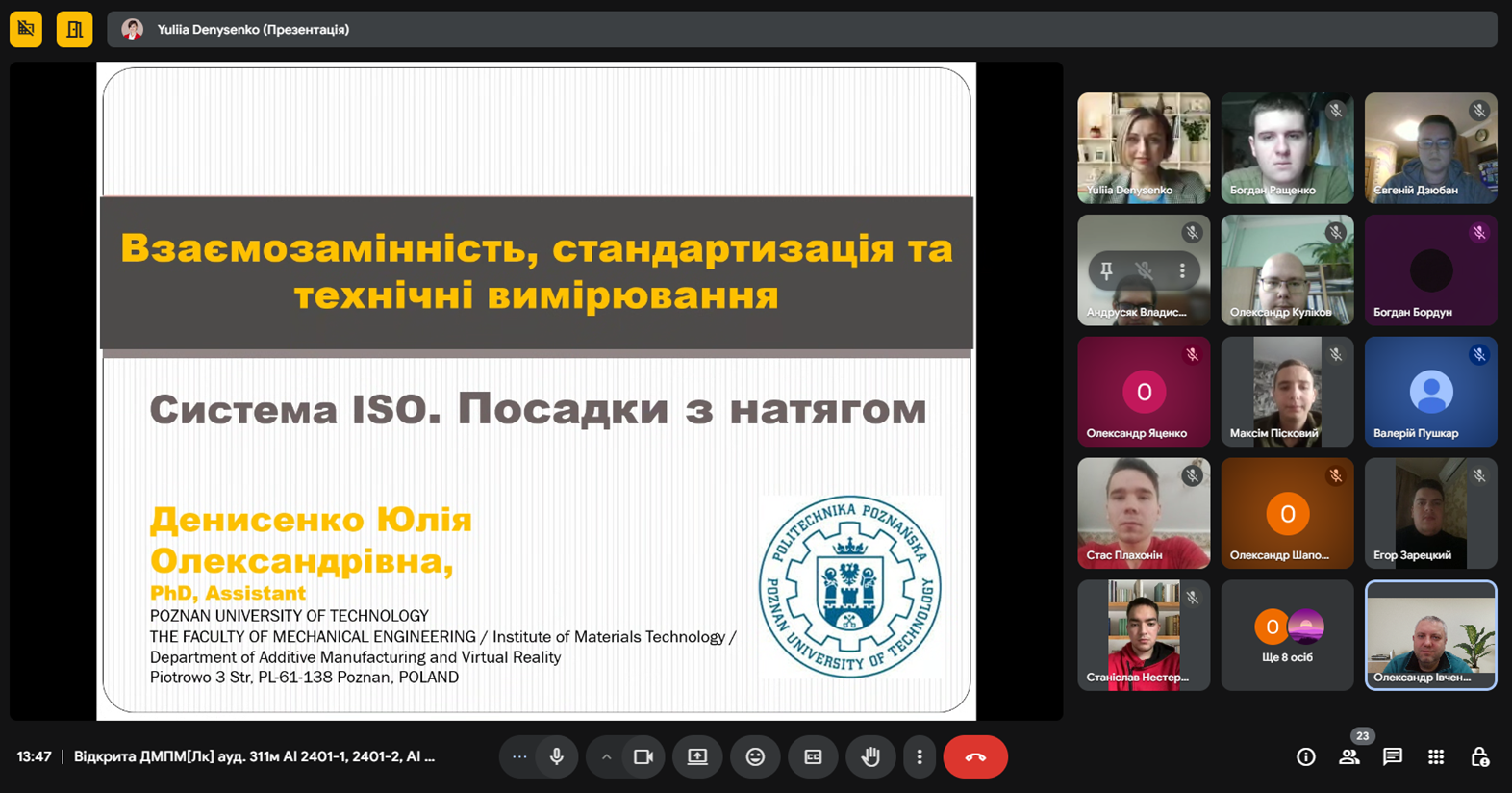1512x793 pixels.
Task: Click the 'Ще 8 осіб' participants tile
Action: point(1287,635)
